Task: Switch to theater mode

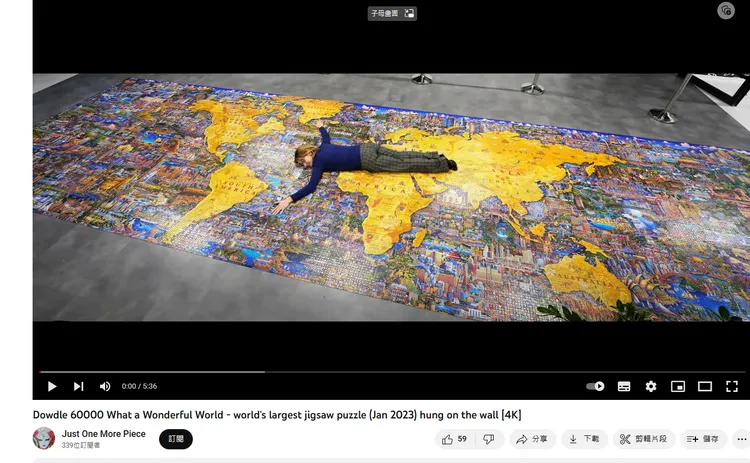Action: [705, 386]
